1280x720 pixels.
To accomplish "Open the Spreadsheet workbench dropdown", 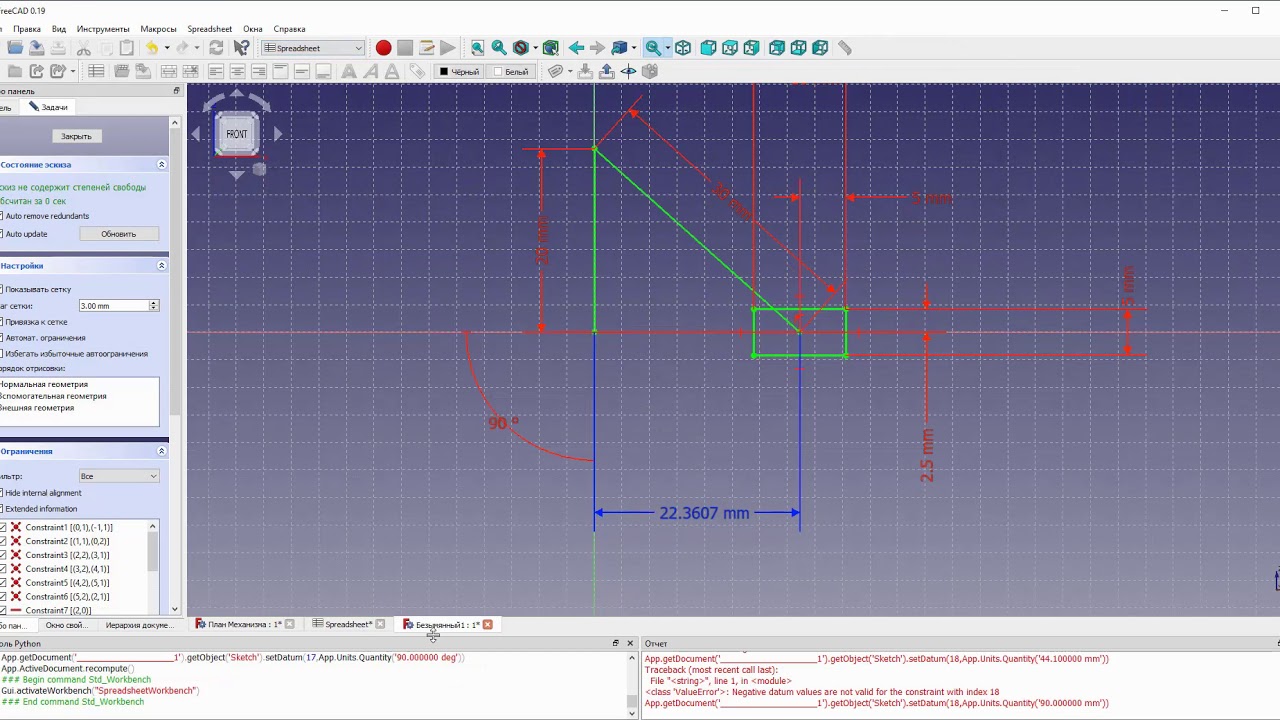I will 314,48.
